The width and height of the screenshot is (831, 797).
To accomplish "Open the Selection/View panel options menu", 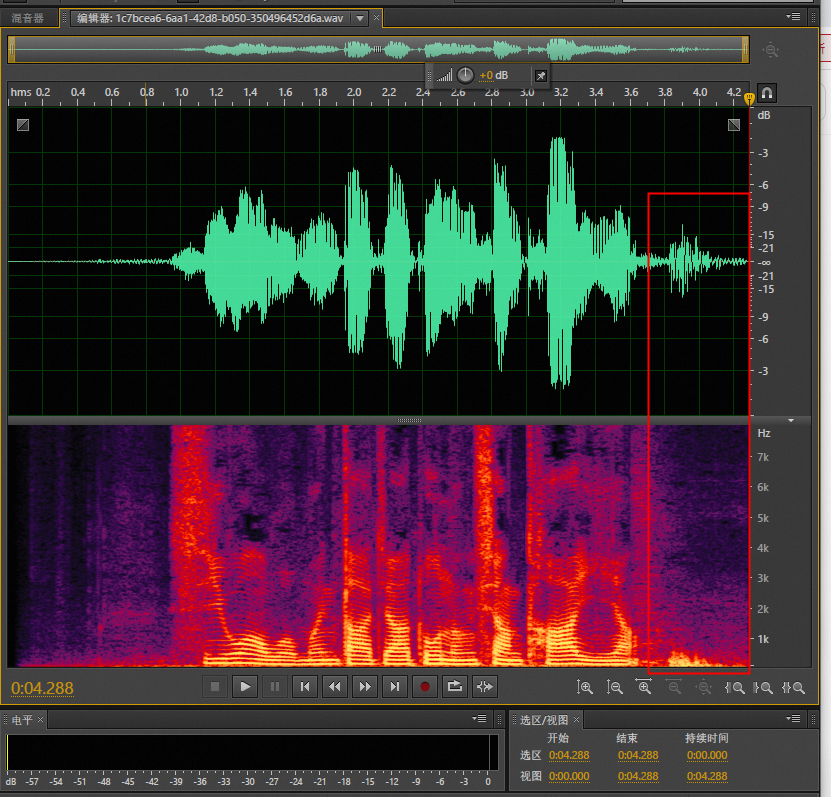I will (793, 719).
